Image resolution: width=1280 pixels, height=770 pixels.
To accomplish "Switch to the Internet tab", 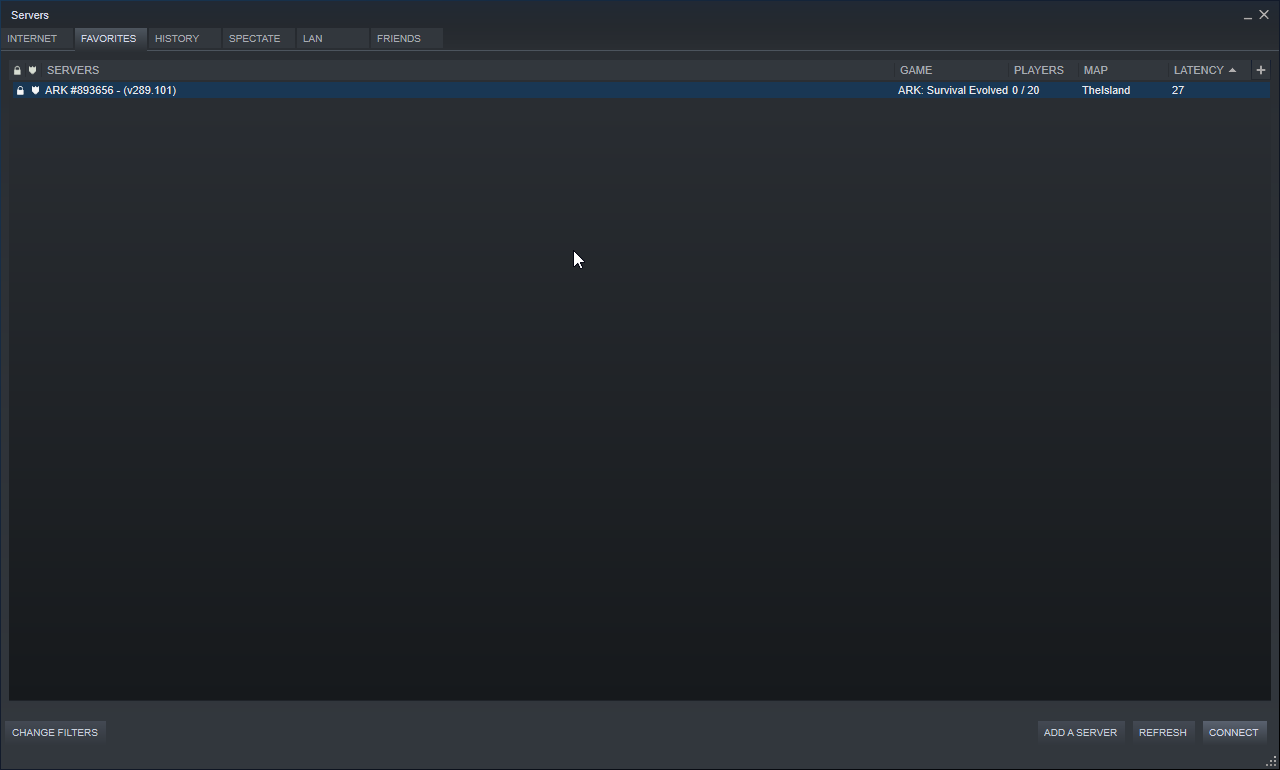I will click(32, 38).
